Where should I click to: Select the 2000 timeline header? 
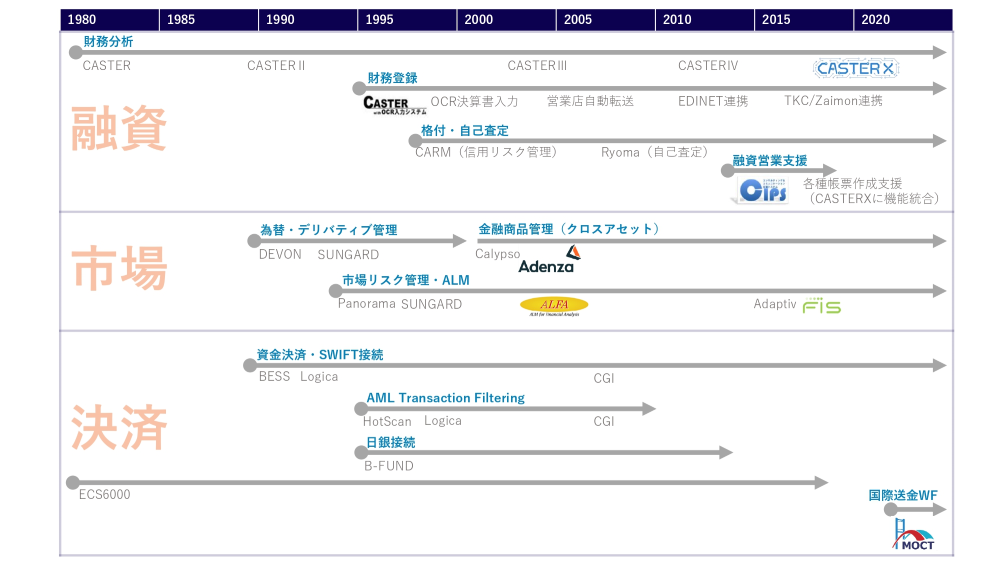[x=506, y=20]
